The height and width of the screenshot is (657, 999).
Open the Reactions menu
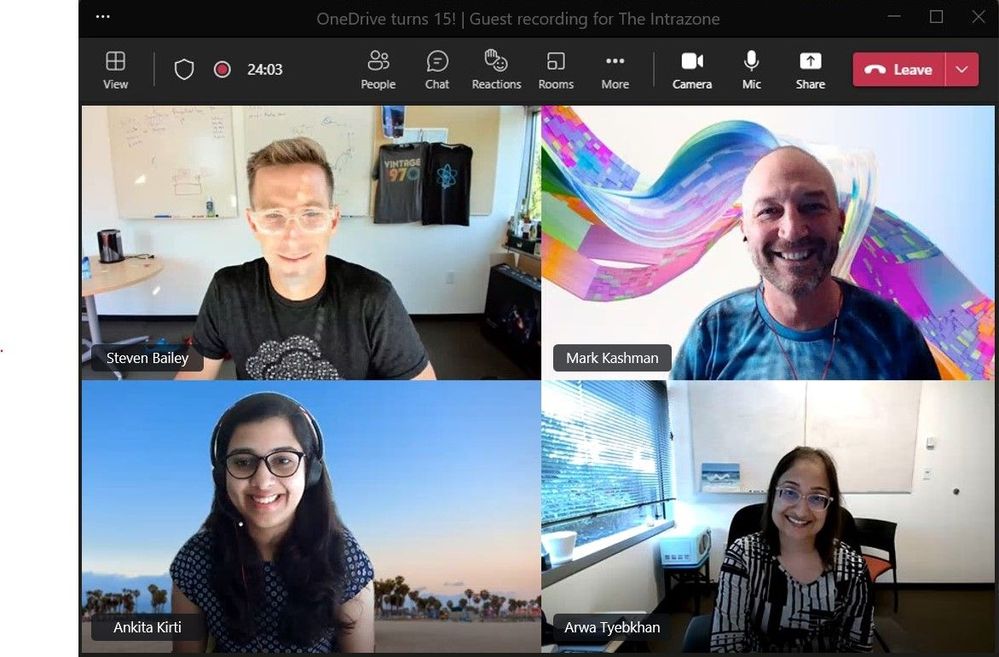(496, 70)
